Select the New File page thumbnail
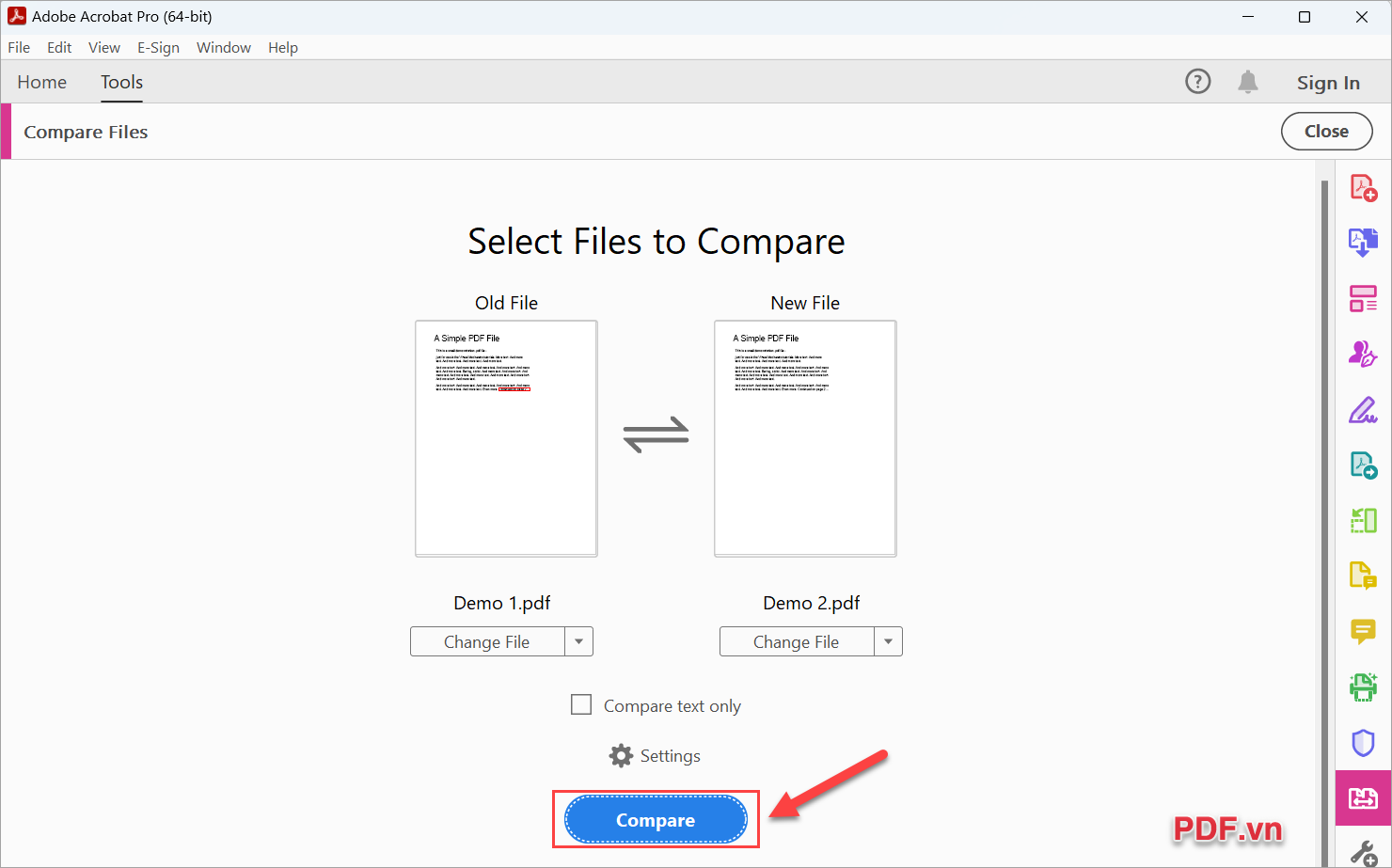Viewport: 1392px width, 868px height. pos(805,438)
